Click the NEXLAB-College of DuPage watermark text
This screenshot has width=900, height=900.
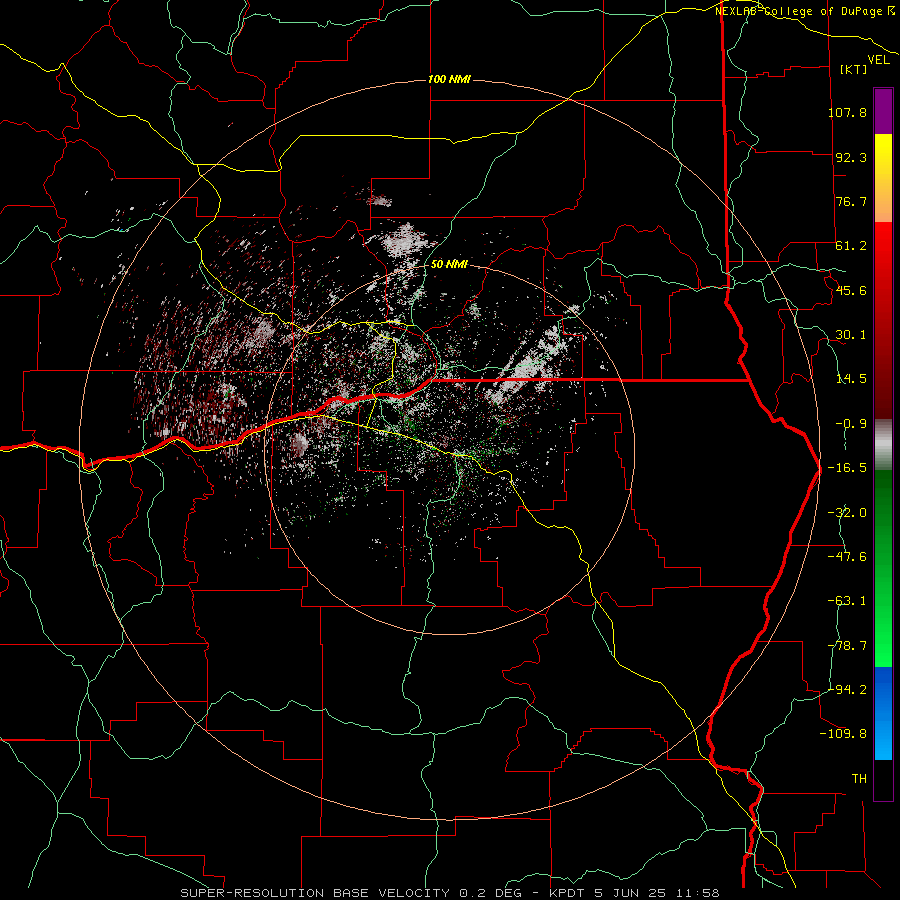pyautogui.click(x=805, y=11)
